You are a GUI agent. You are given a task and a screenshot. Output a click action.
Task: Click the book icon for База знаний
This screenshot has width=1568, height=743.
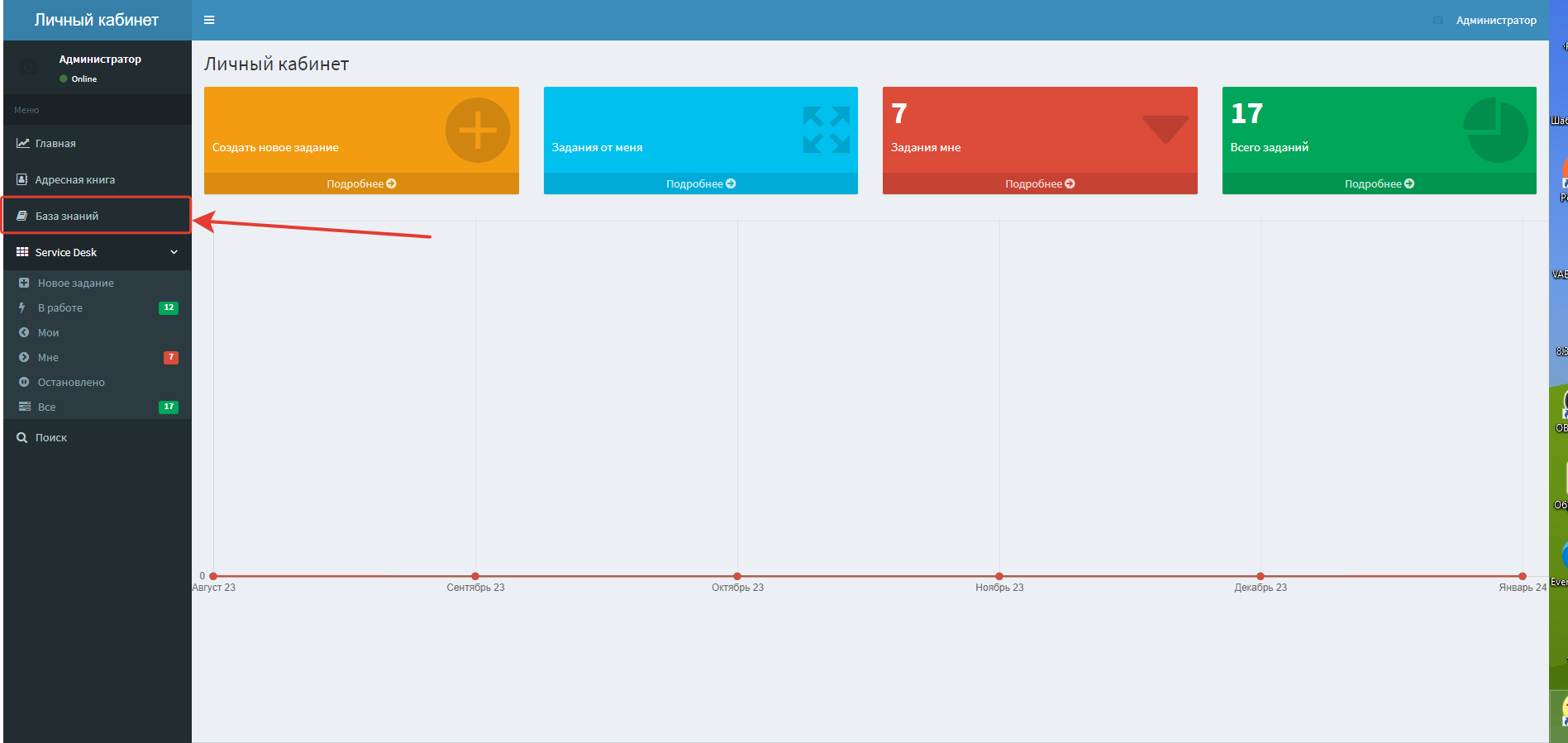22,216
